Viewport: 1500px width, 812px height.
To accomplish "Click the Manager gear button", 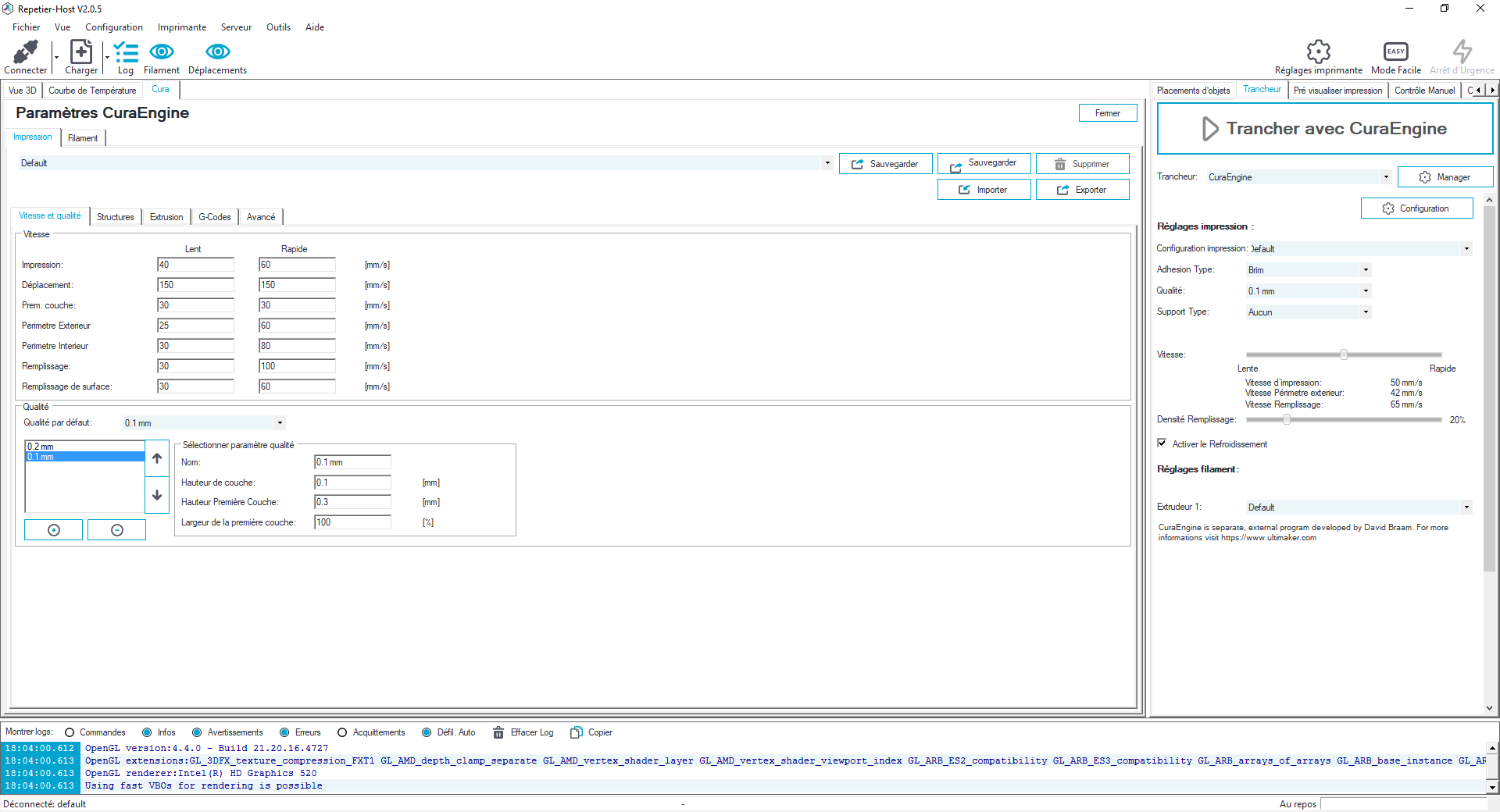I will pyautogui.click(x=1445, y=177).
